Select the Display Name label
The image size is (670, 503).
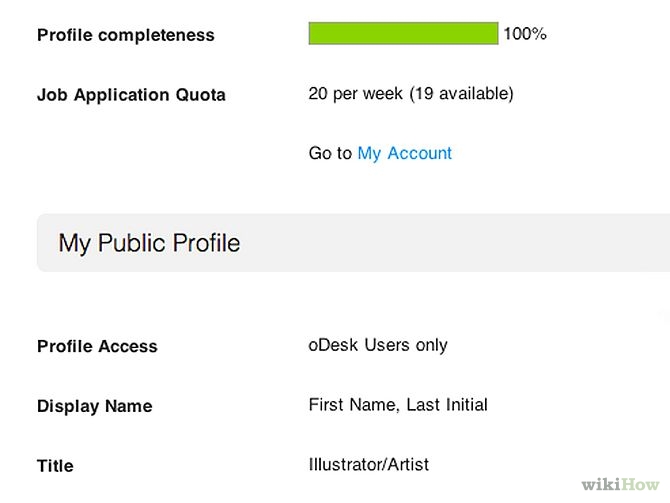coord(94,406)
